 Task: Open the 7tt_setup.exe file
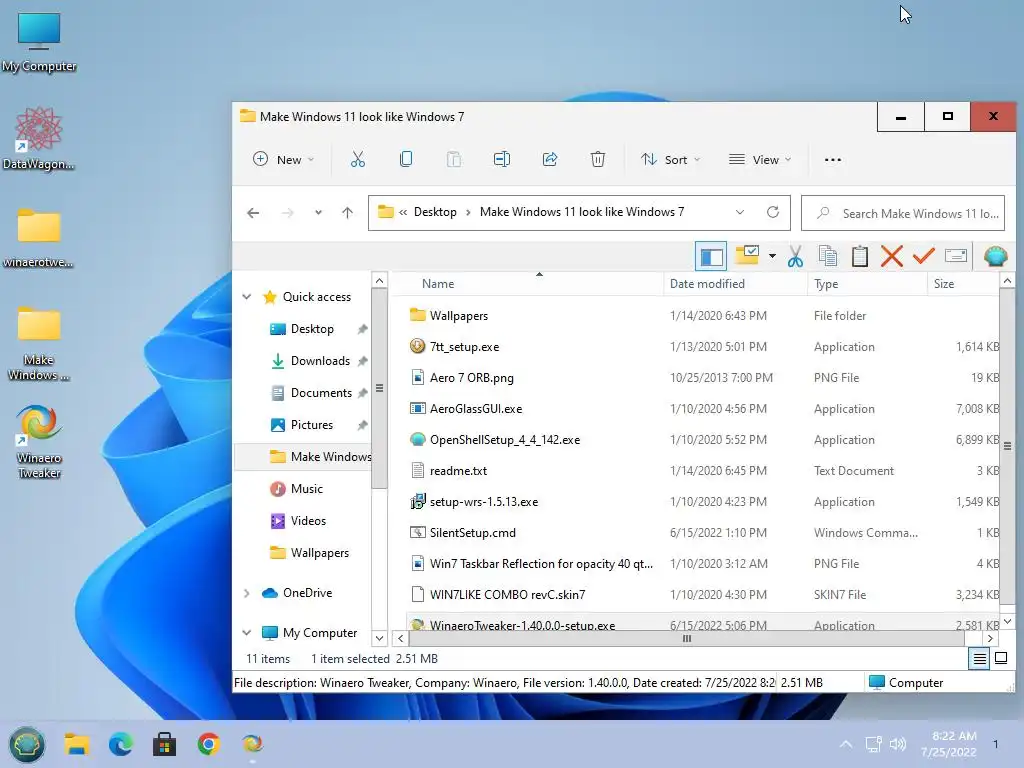tap(464, 347)
